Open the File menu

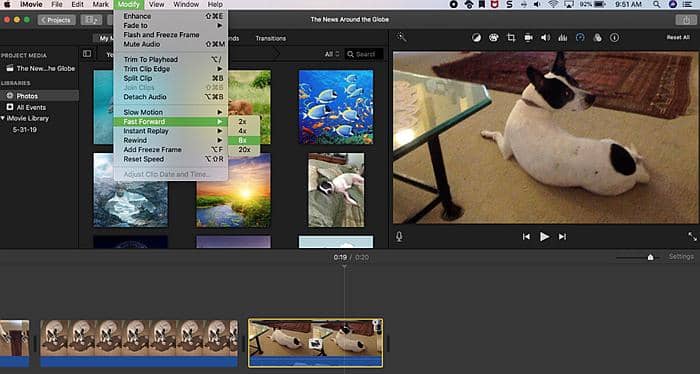click(x=57, y=4)
